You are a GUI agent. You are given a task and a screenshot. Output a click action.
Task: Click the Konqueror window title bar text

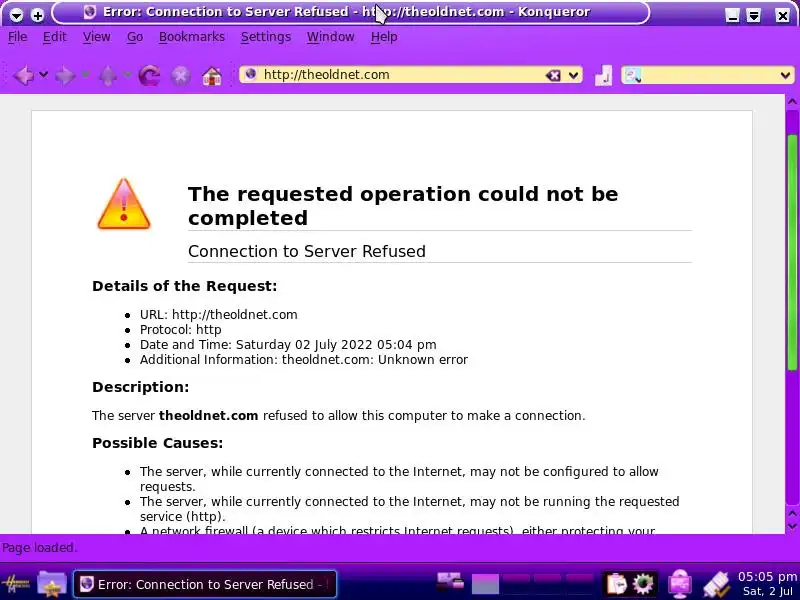pyautogui.click(x=346, y=12)
